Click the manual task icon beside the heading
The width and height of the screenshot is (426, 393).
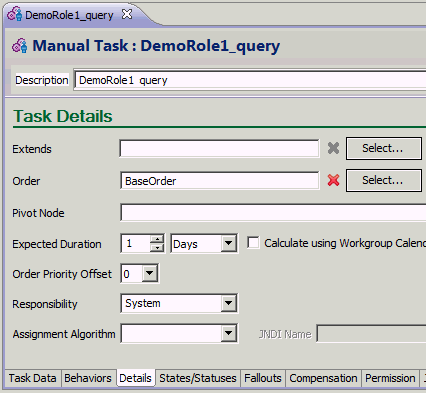[x=20, y=46]
